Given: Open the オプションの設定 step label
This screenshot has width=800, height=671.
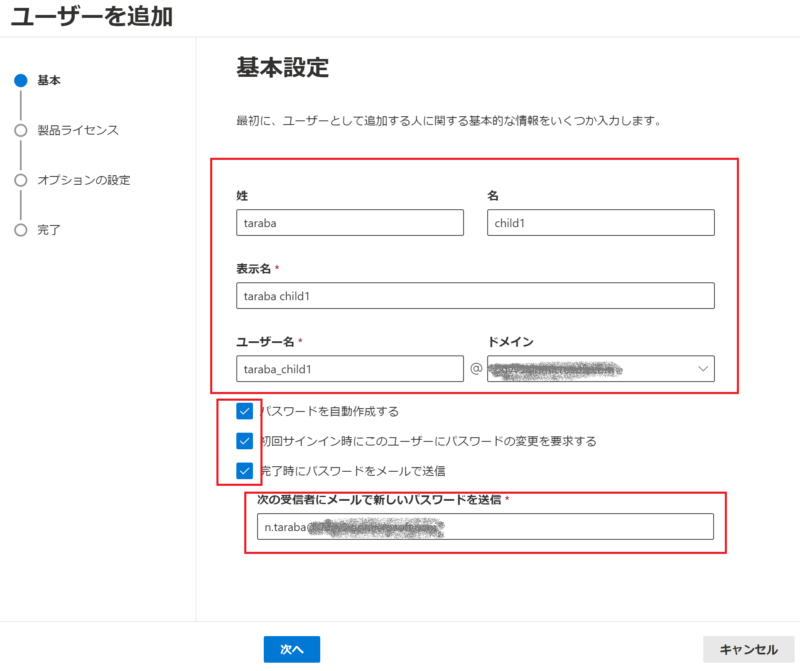Looking at the screenshot, I should 84,180.
